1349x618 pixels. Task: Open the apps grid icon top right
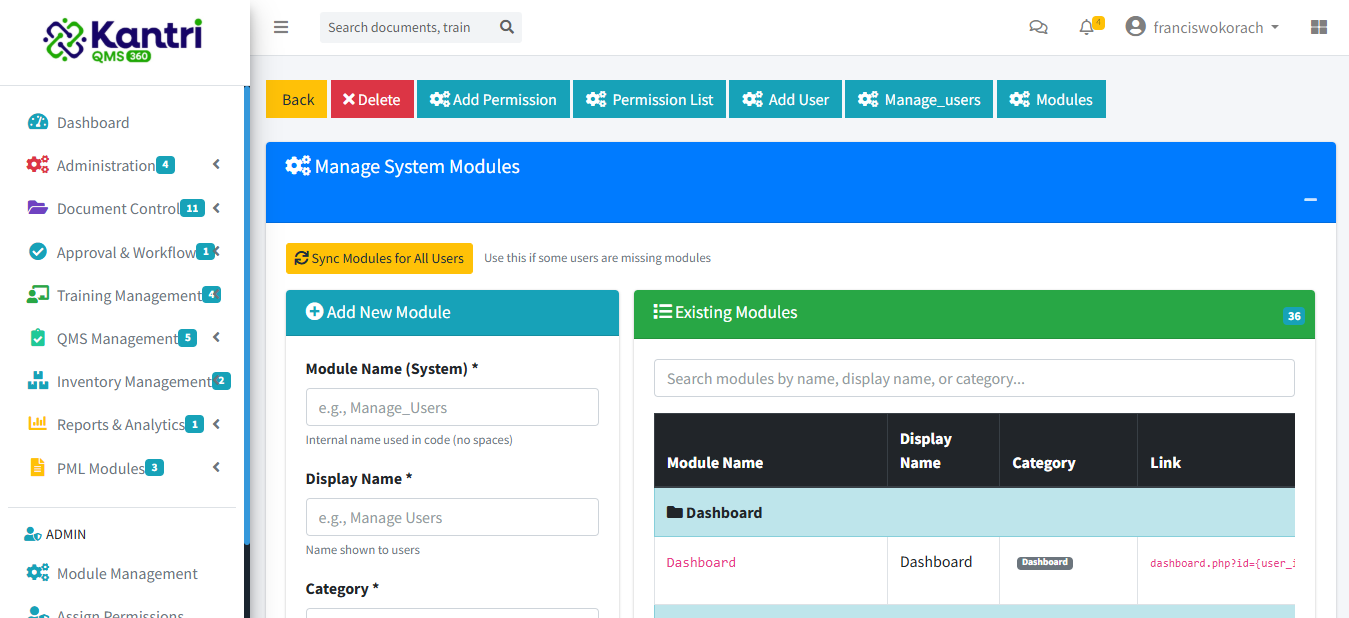tap(1318, 25)
